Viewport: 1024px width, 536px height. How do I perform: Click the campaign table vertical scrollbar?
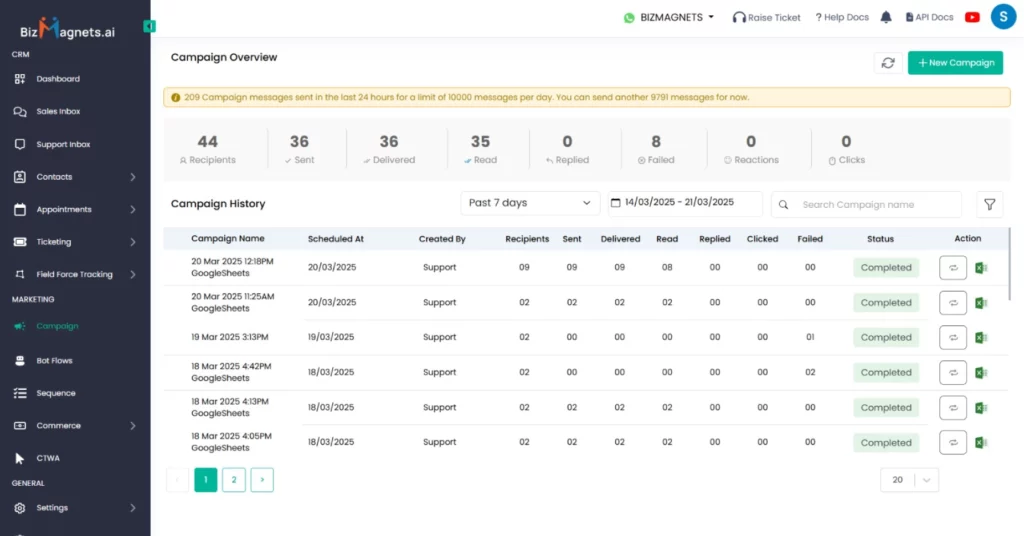tap(1009, 264)
